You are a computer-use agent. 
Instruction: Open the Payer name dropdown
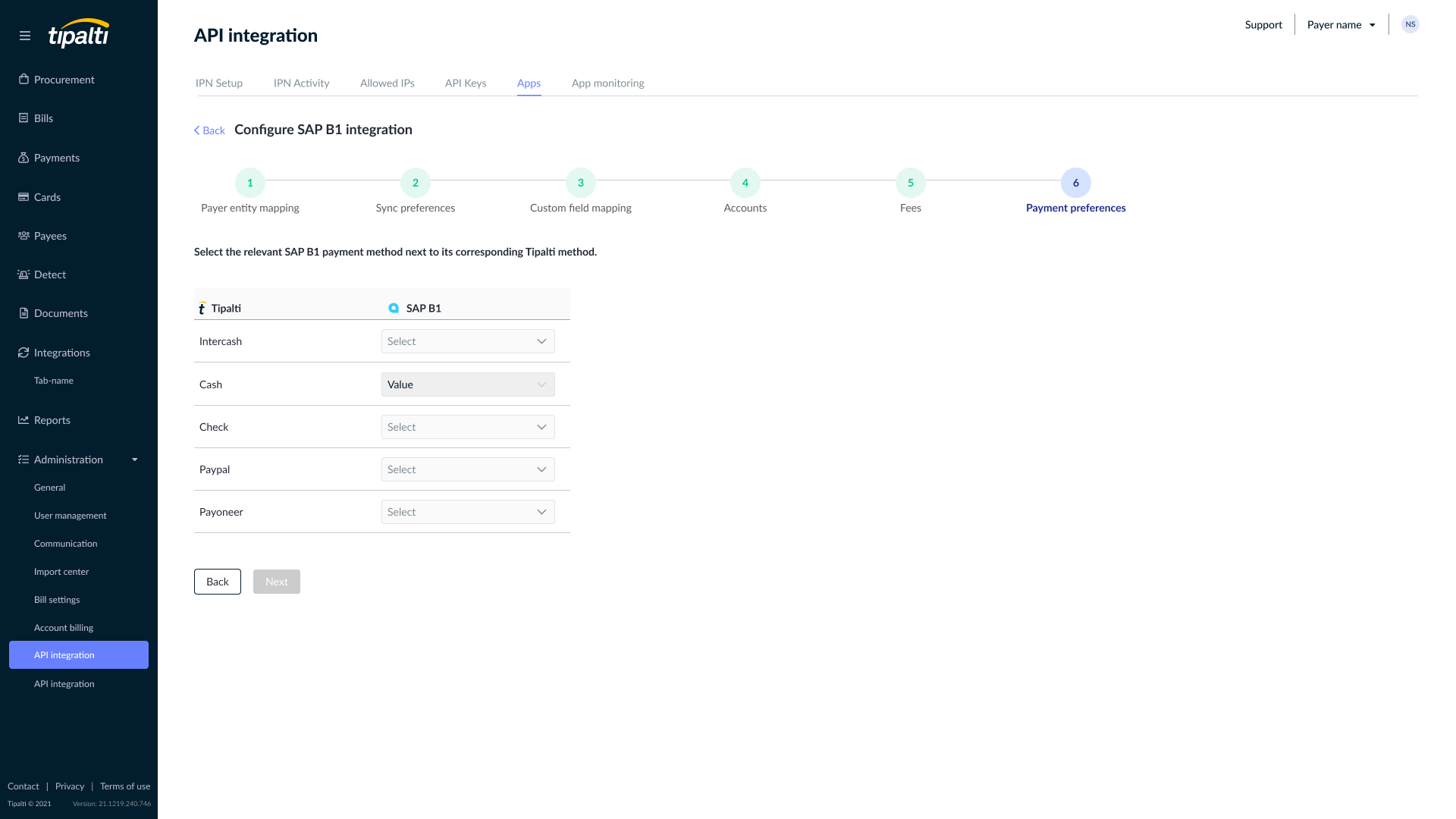(1341, 25)
